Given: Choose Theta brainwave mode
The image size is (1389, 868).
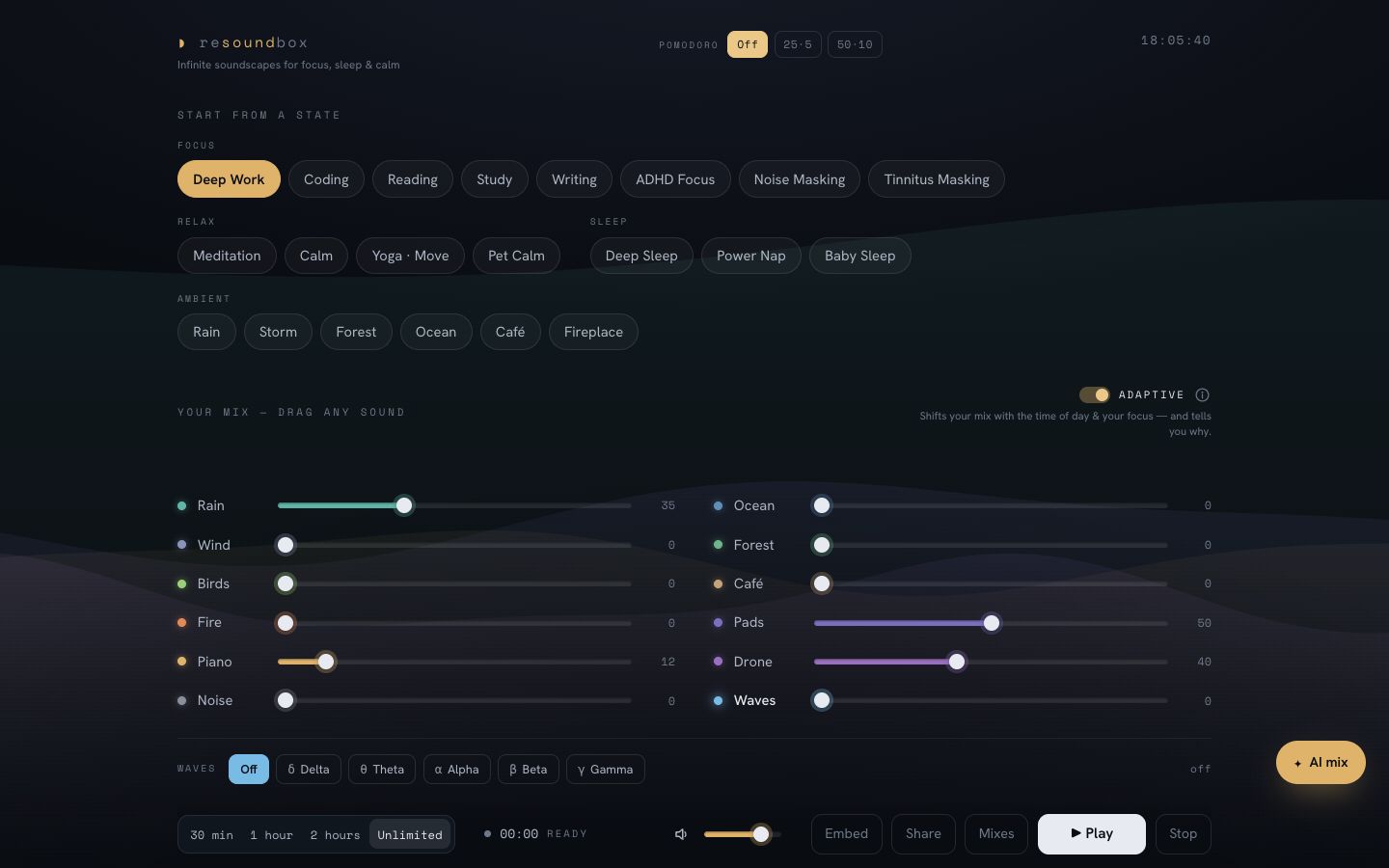Looking at the screenshot, I should pos(382,769).
